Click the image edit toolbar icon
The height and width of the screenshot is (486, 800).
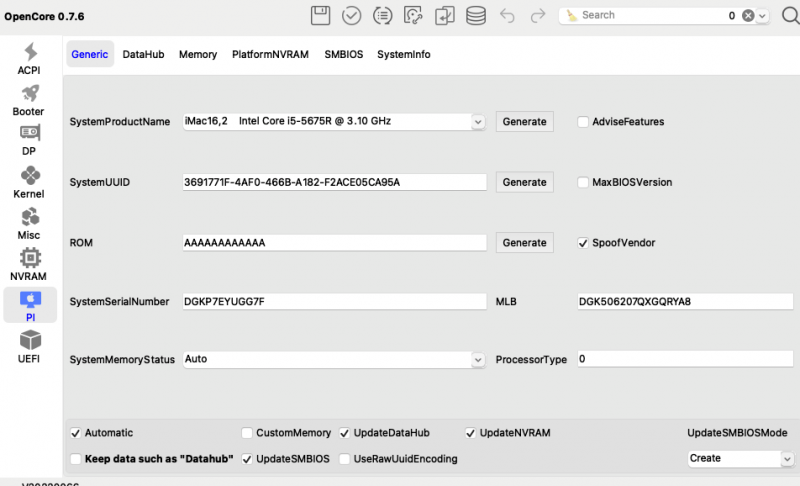pos(413,15)
